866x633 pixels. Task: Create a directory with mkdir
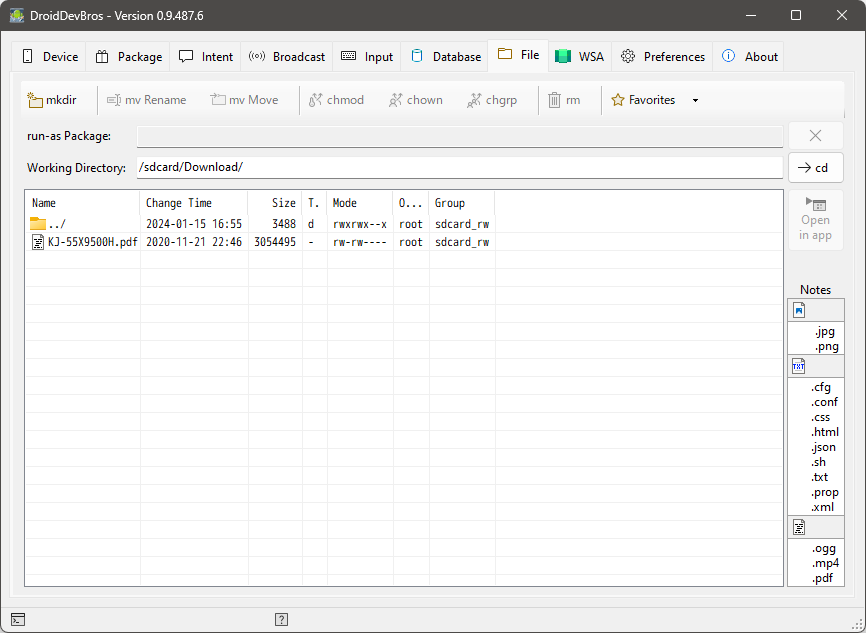click(x=52, y=100)
